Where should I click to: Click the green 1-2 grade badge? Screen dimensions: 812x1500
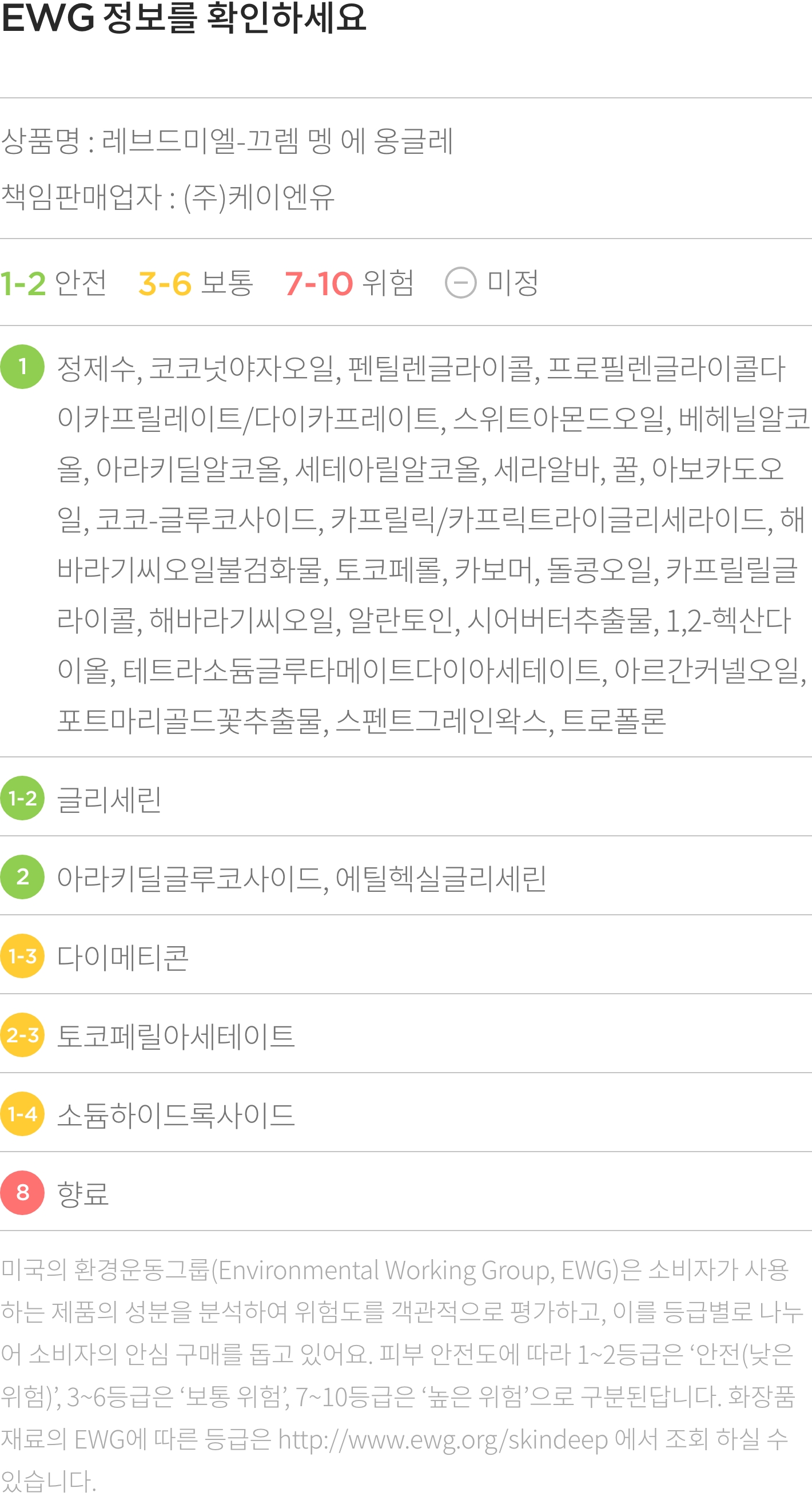coord(22,797)
